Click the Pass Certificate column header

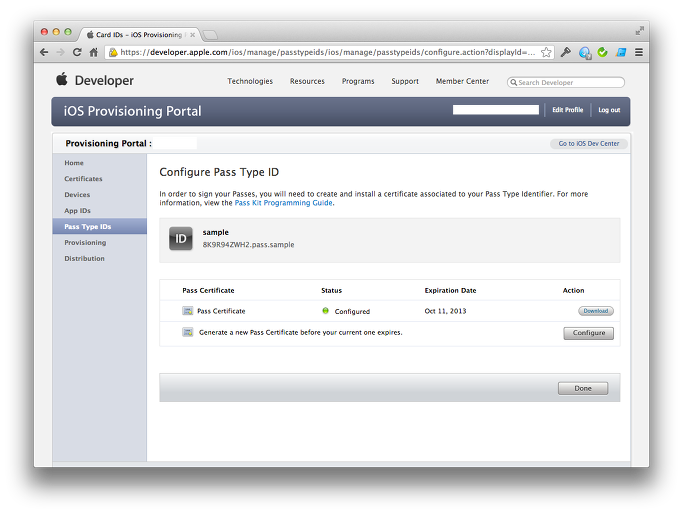point(208,291)
